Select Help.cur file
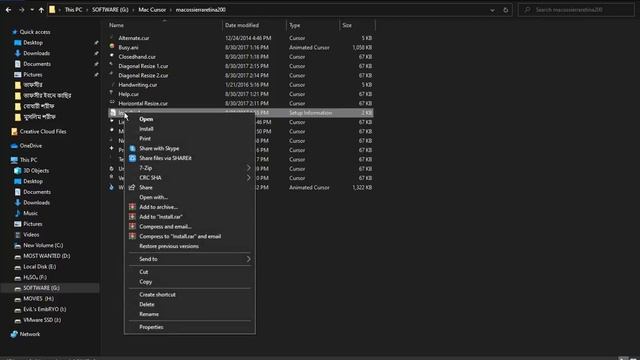This screenshot has width=640, height=360. pyautogui.click(x=129, y=94)
